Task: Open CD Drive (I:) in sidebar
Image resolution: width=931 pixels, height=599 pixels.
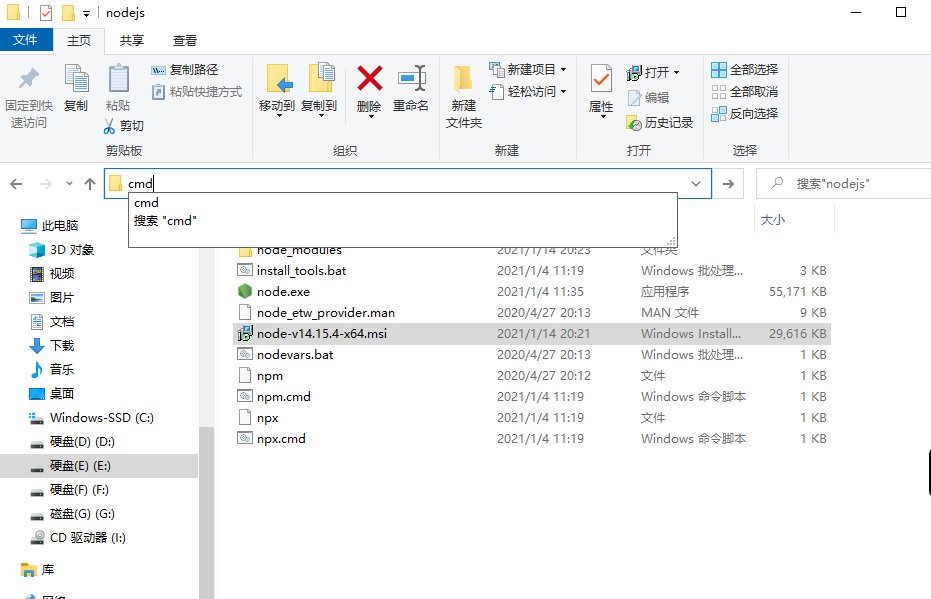Action: pos(78,538)
